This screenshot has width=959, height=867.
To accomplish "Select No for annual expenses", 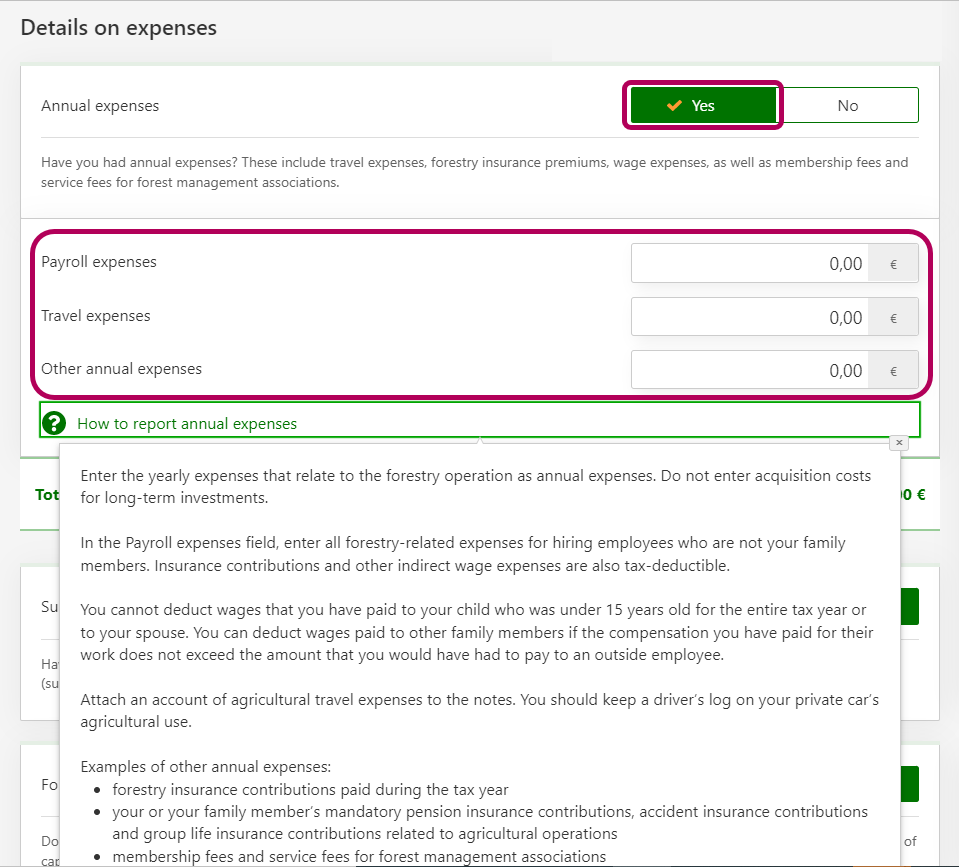I will tap(848, 105).
